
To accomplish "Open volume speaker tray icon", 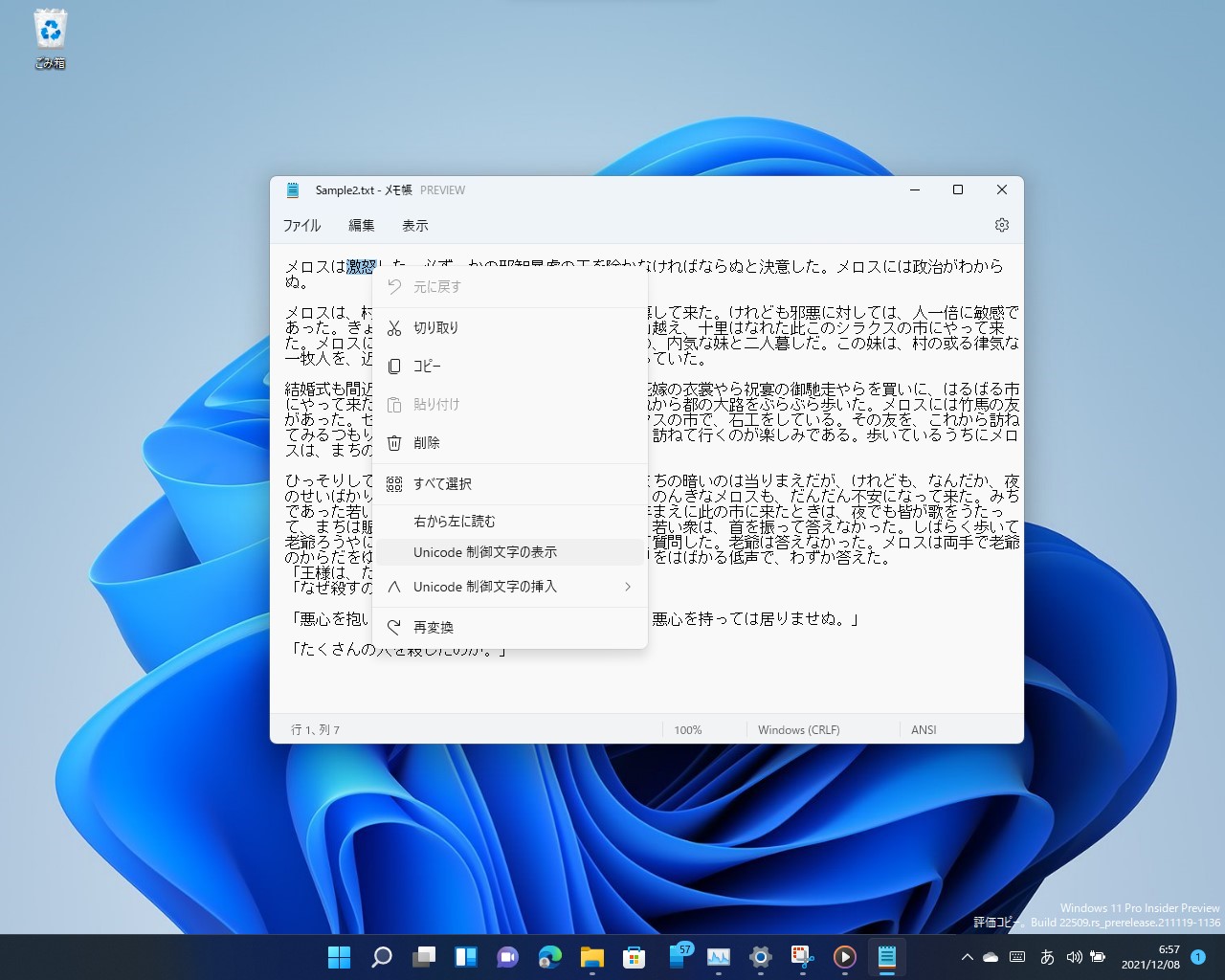I will tap(1074, 957).
